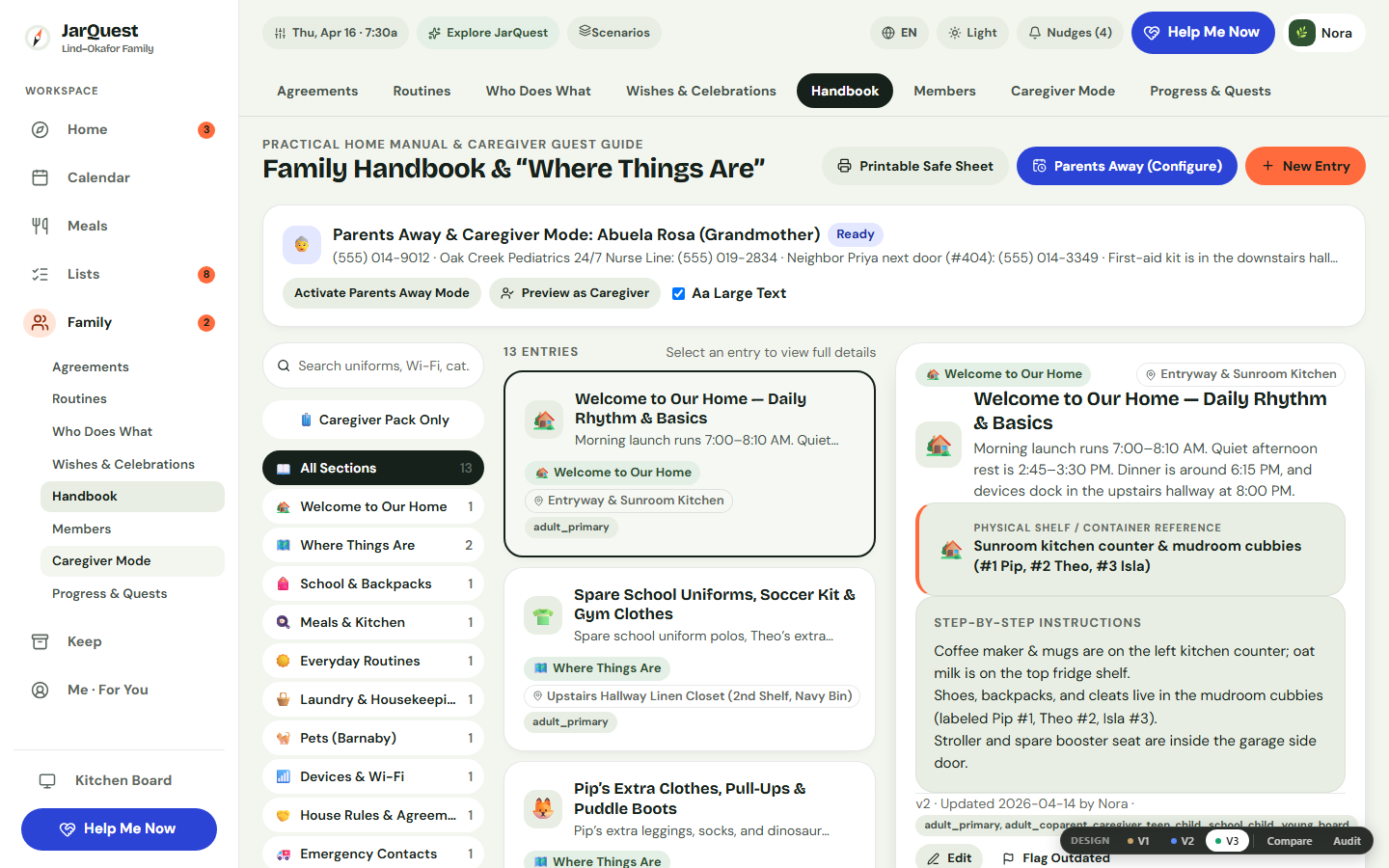This screenshot has width=1389, height=868.
Task: Click Preview as Caregiver
Action: pyautogui.click(x=575, y=293)
